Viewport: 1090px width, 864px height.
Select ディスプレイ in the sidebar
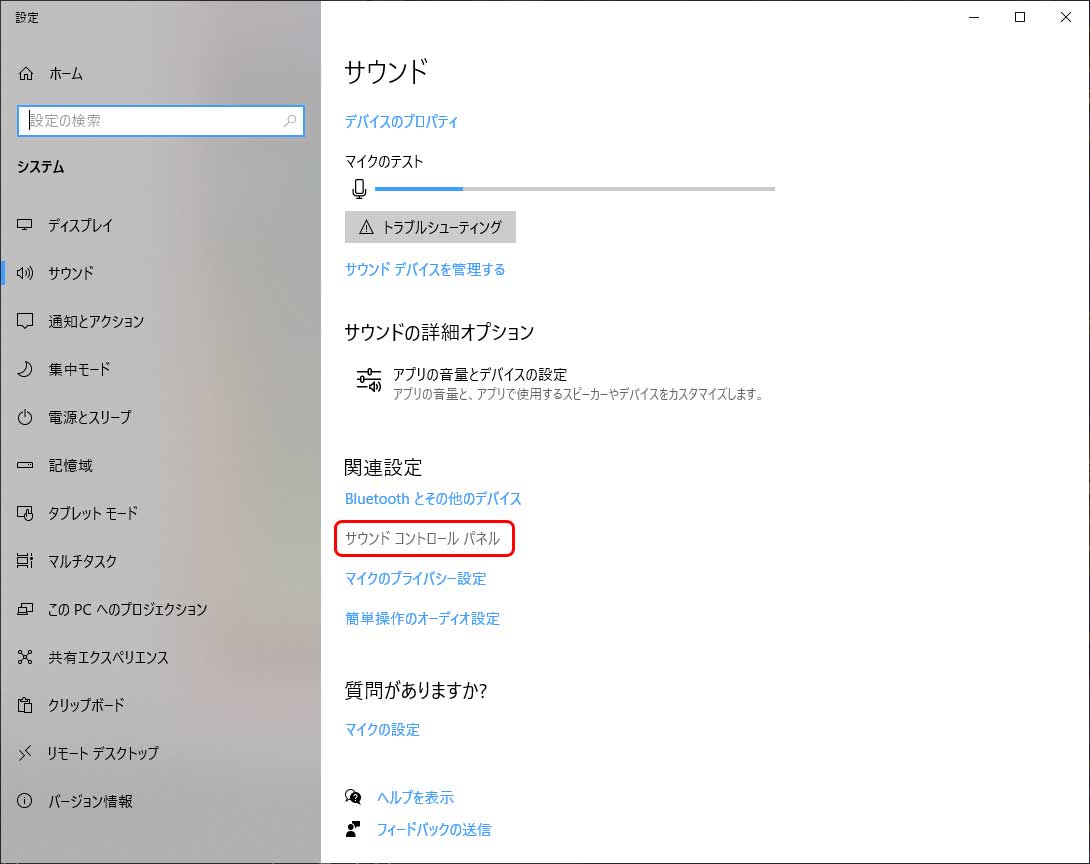(81, 225)
